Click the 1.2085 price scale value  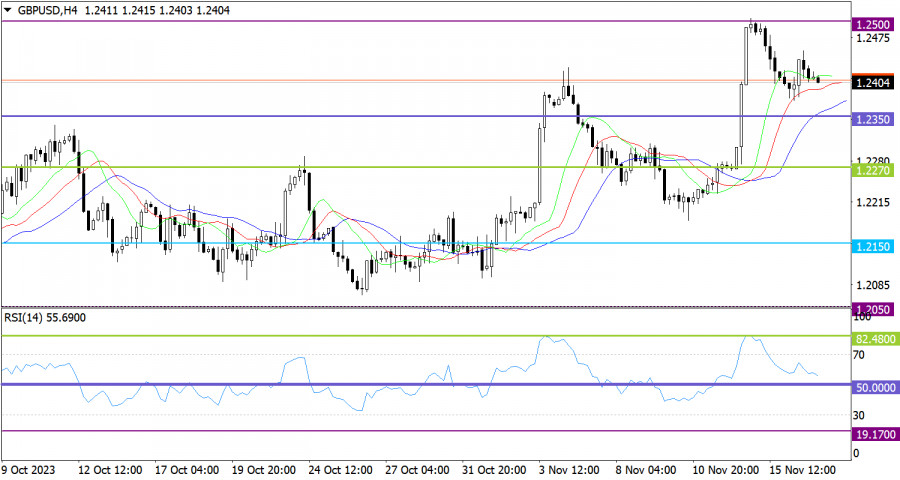pyautogui.click(x=872, y=285)
